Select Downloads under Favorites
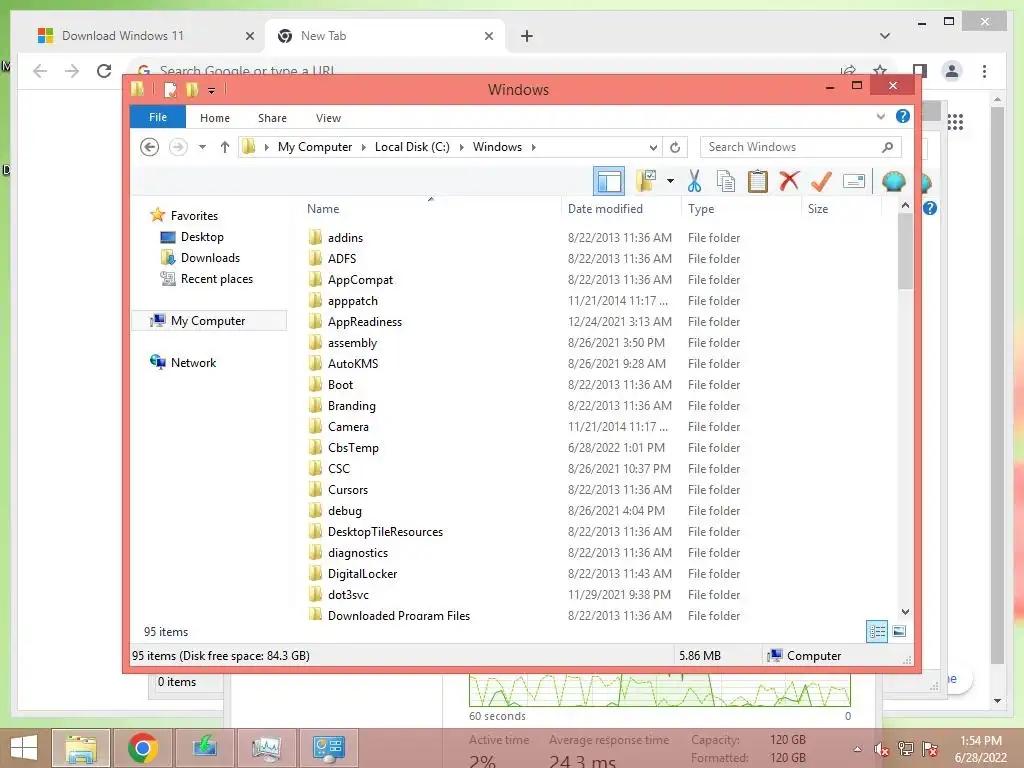The width and height of the screenshot is (1024, 768). click(210, 257)
